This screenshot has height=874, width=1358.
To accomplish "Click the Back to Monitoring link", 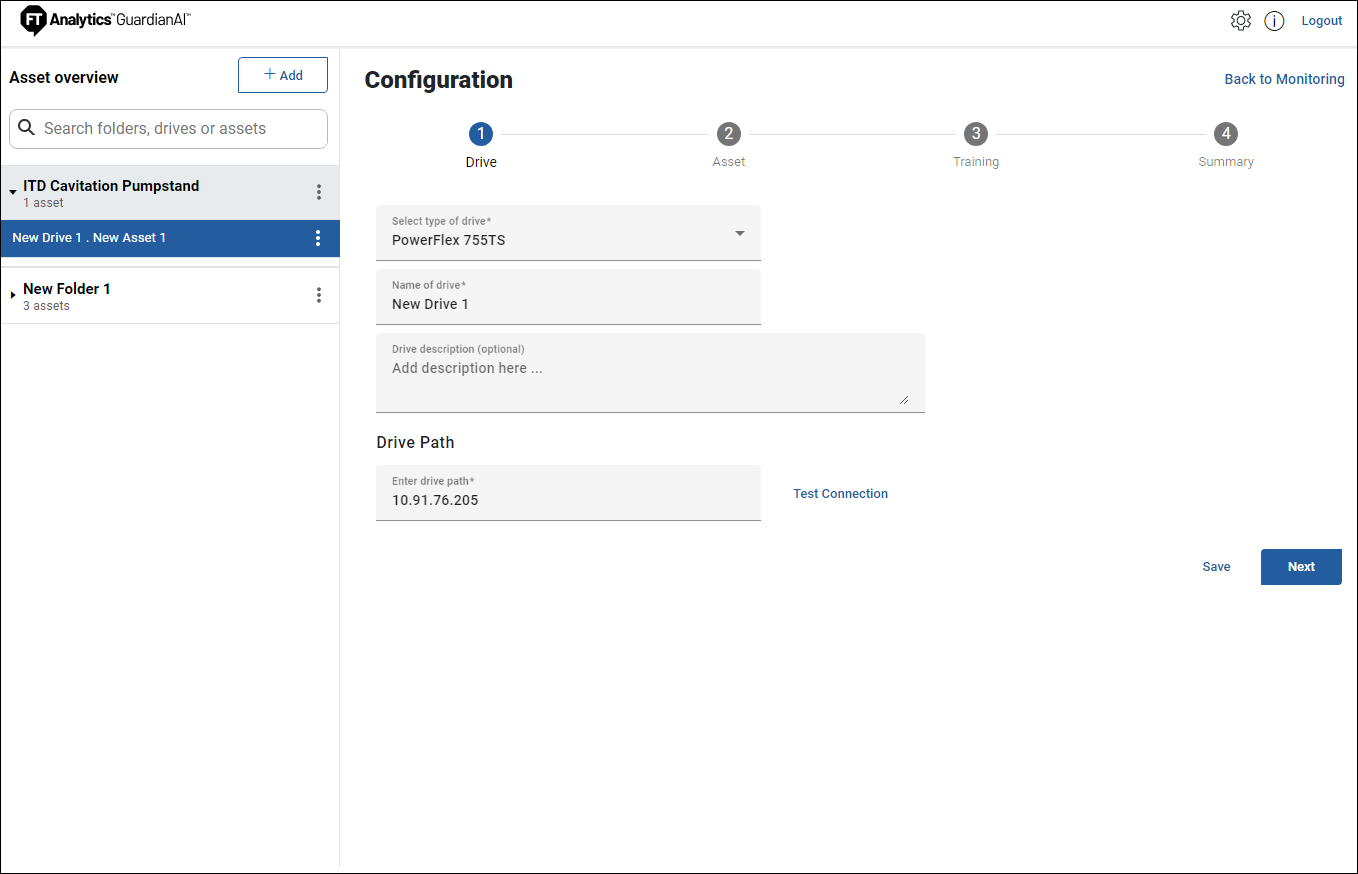I will point(1284,79).
